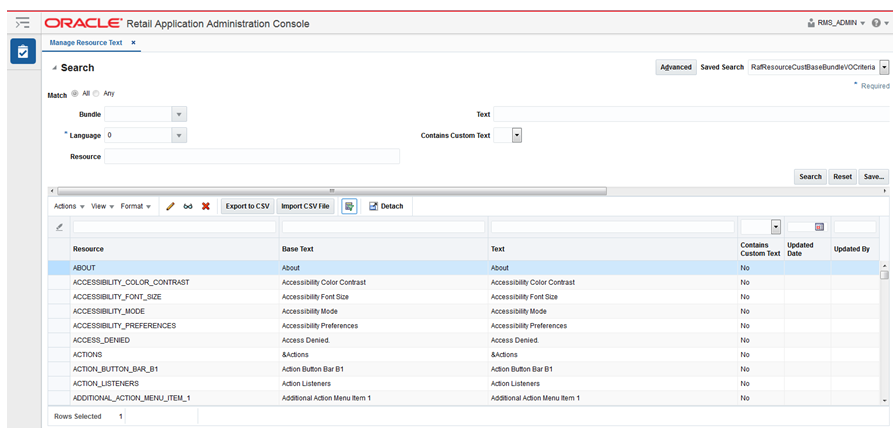Viewport: 894px width, 428px height.
Task: Click the Reset button
Action: (842, 177)
